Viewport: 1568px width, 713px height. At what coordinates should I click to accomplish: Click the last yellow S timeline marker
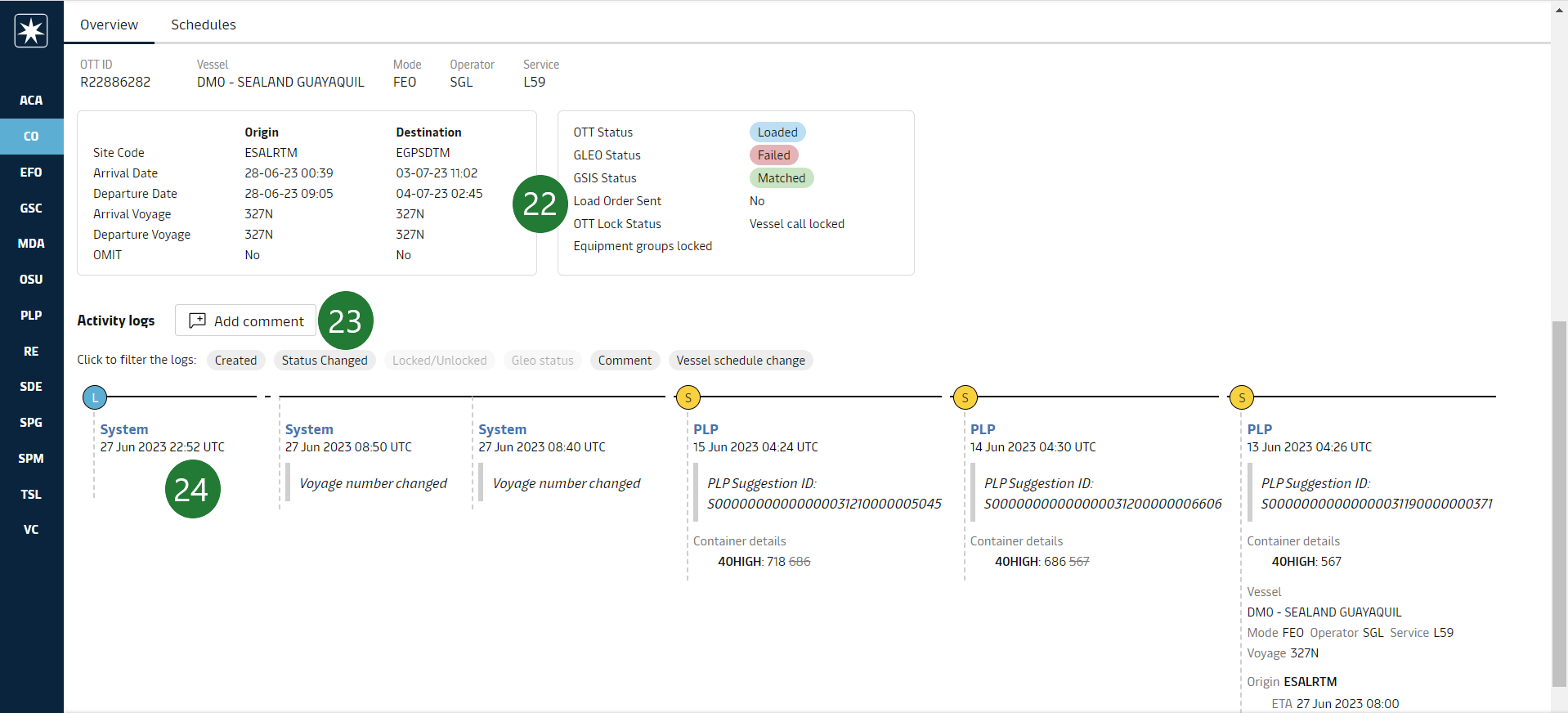[x=1241, y=398]
